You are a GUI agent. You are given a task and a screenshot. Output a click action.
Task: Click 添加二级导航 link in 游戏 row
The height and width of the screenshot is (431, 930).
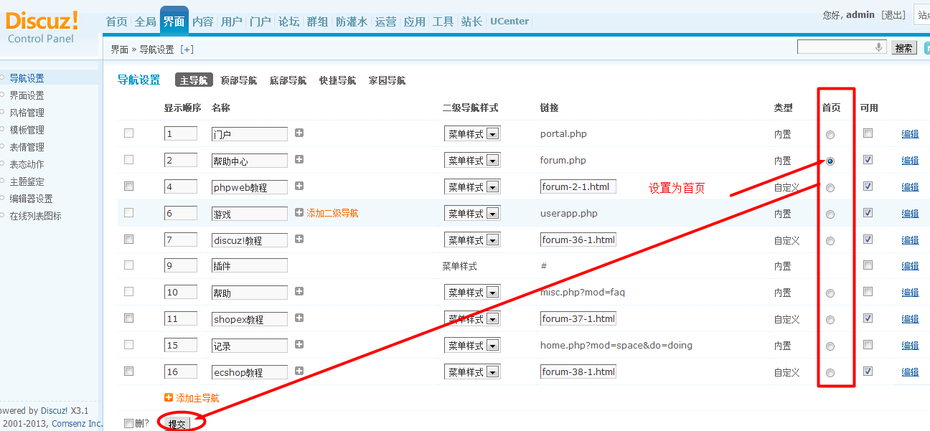[x=332, y=213]
